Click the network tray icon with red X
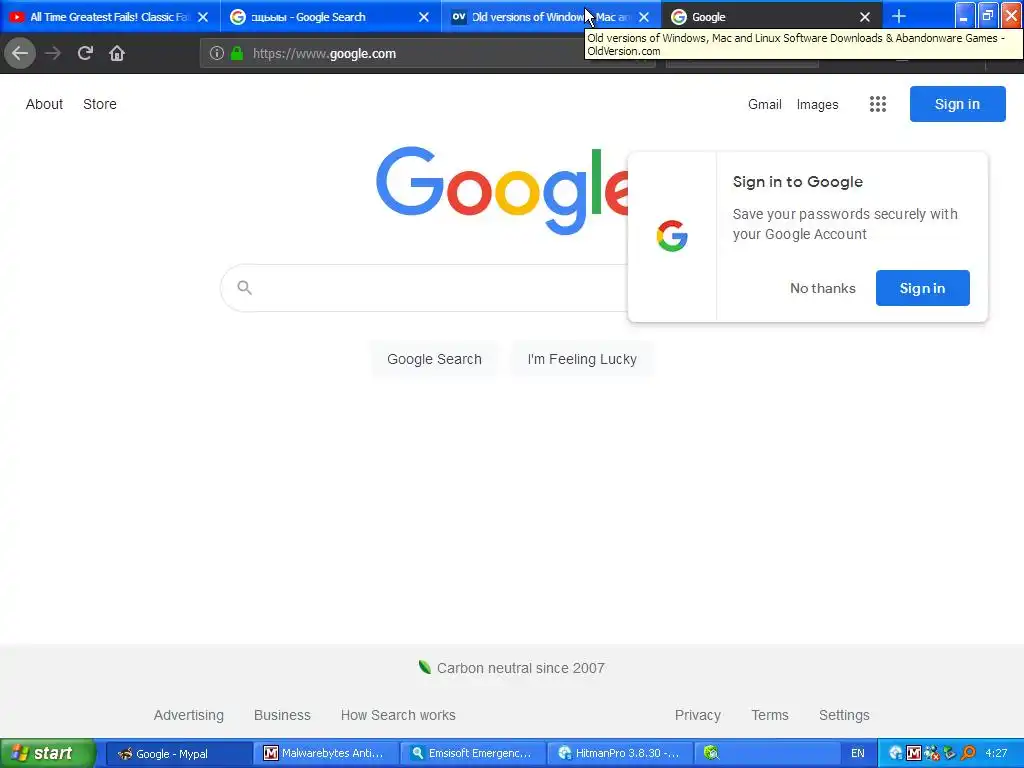 point(932,753)
